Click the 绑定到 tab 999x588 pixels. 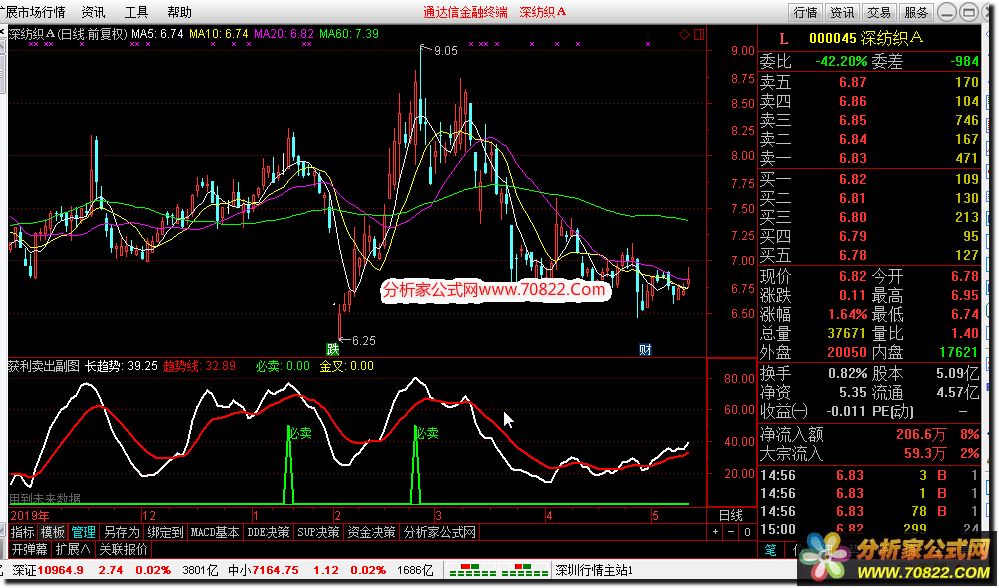[x=165, y=532]
